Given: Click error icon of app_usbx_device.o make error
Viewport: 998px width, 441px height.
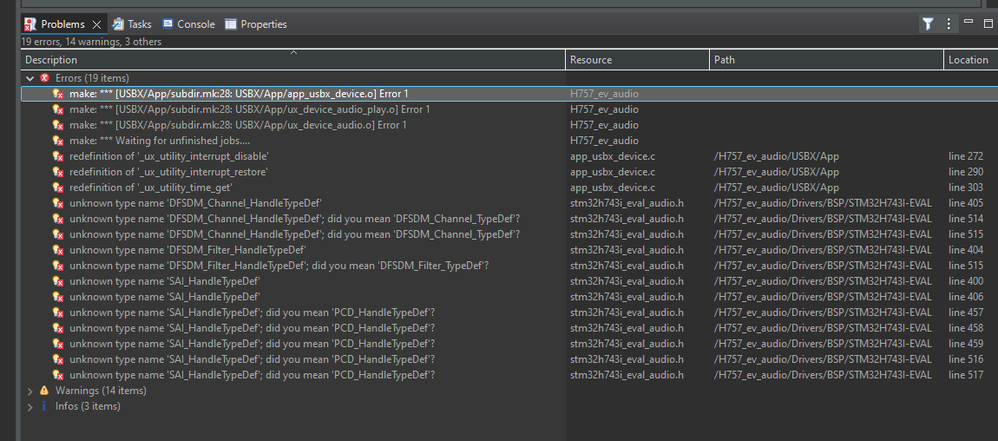Looking at the screenshot, I should point(59,94).
